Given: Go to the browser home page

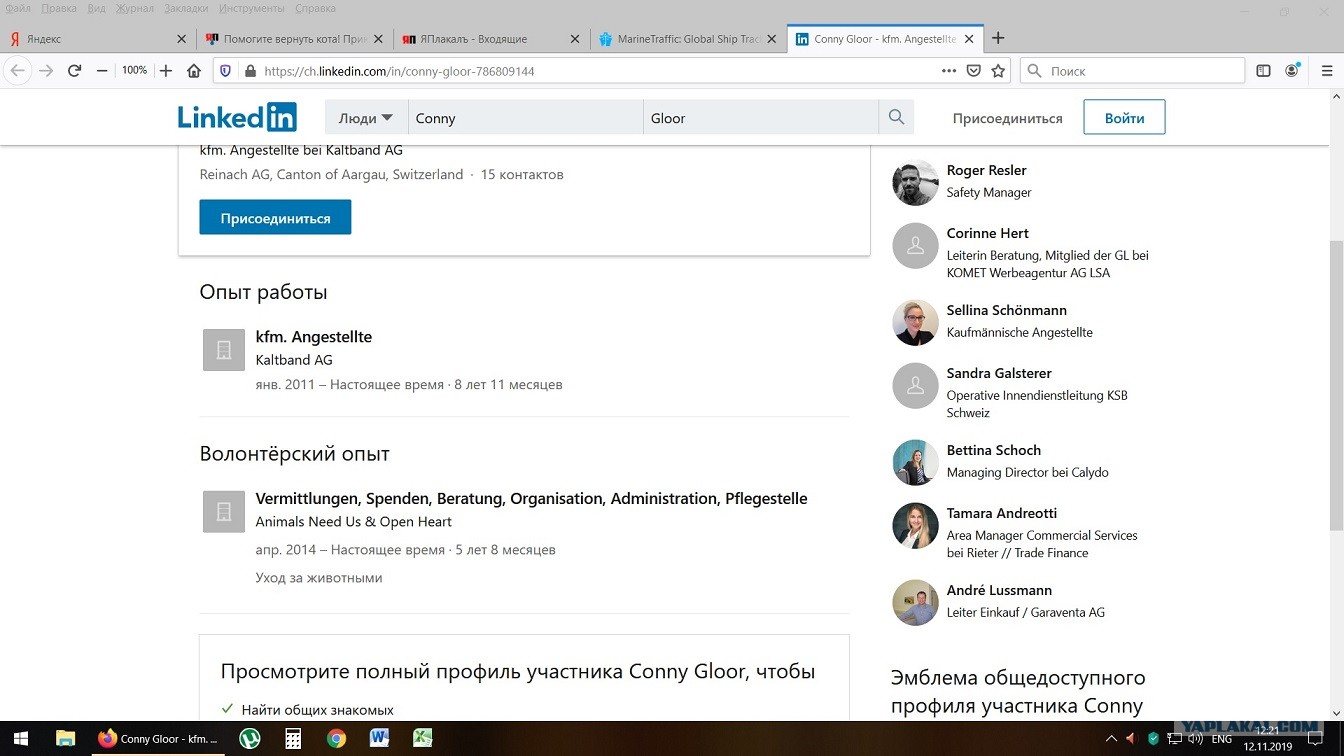Looking at the screenshot, I should [194, 71].
